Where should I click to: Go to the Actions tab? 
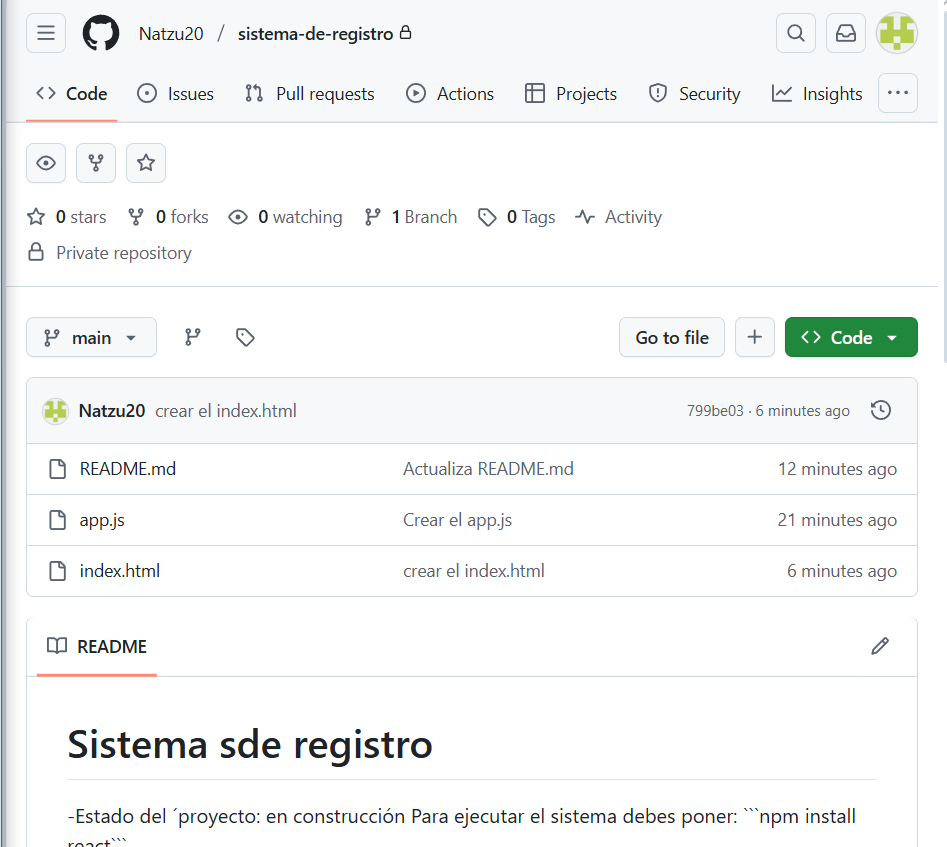pos(450,94)
